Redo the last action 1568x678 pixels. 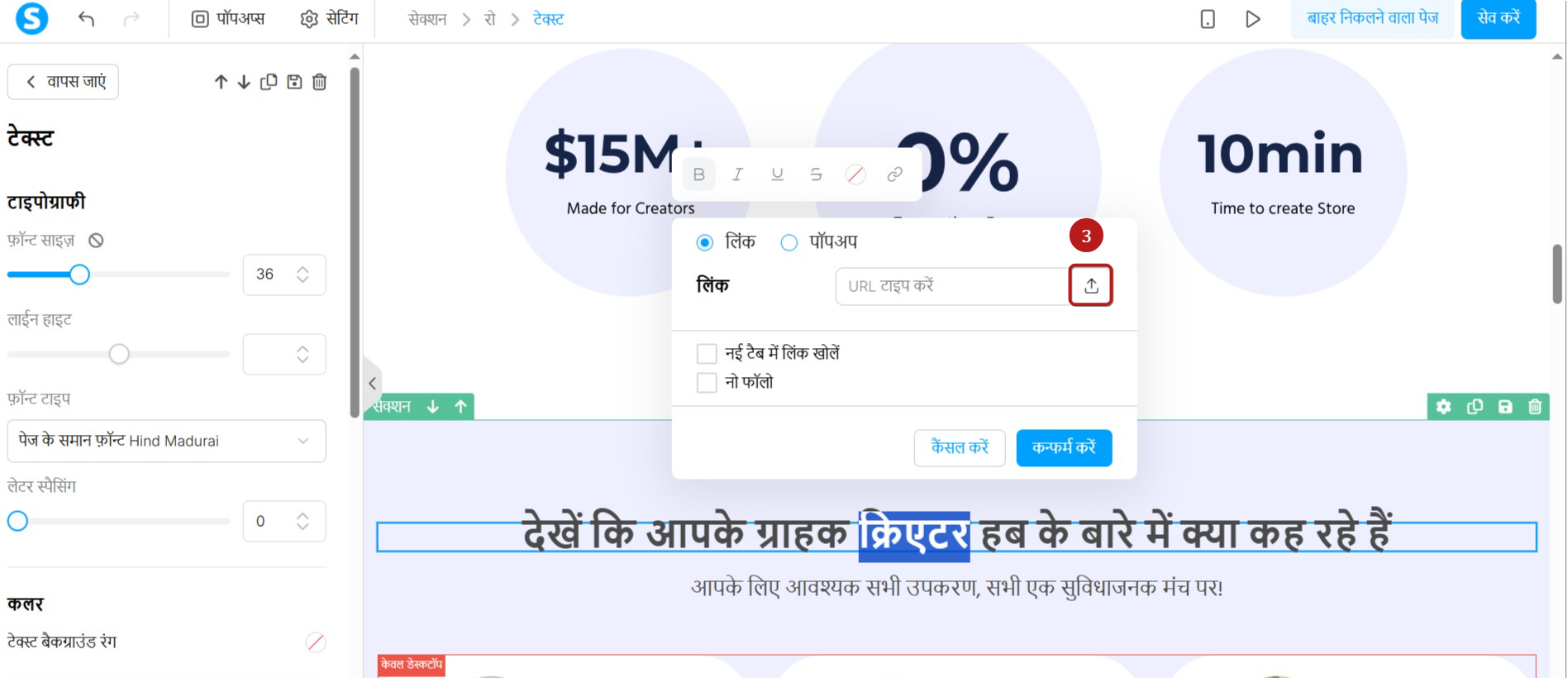[131, 19]
